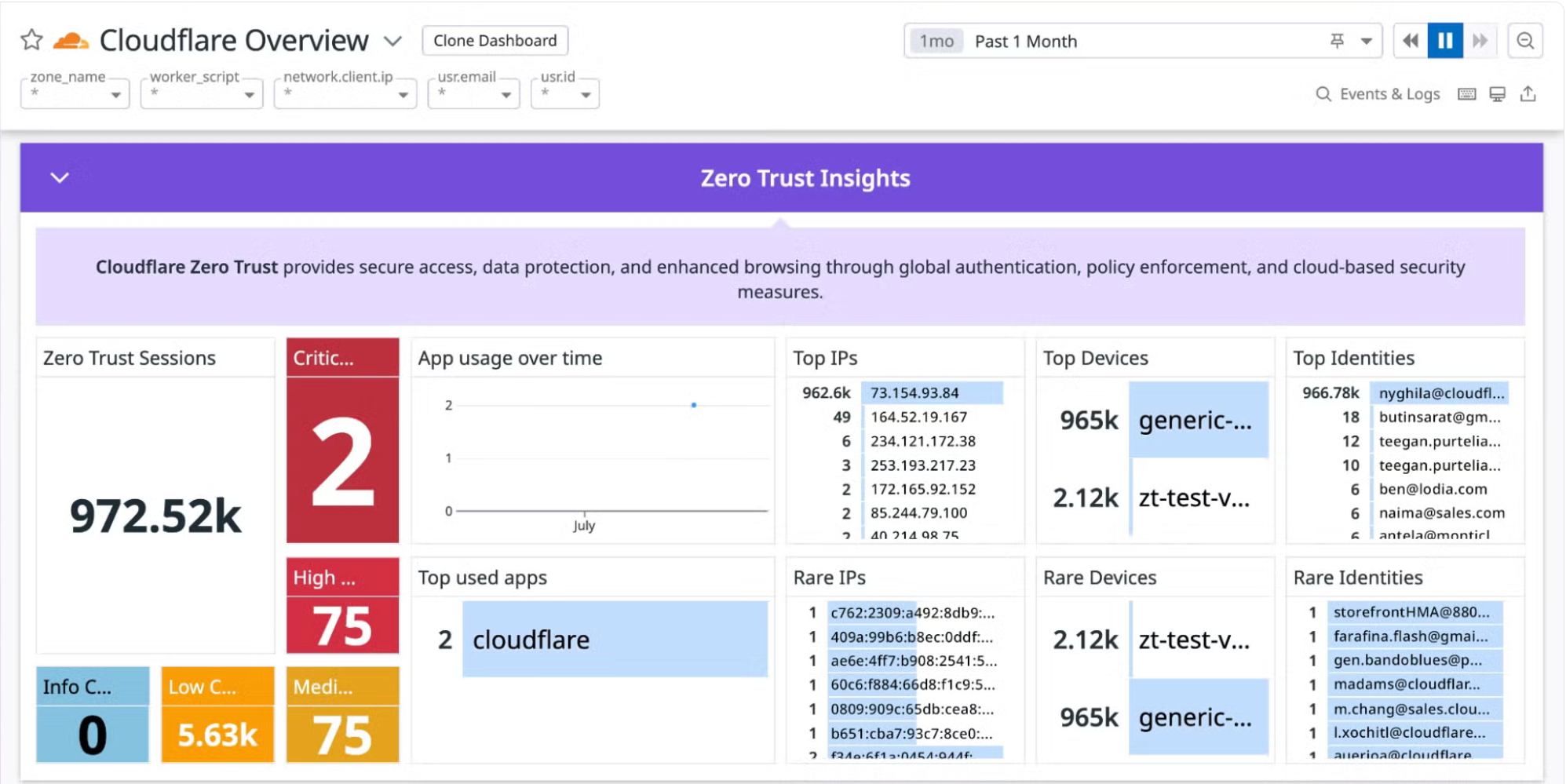Select generic- device in Rare Devices
The image size is (1566, 784).
click(x=1198, y=717)
